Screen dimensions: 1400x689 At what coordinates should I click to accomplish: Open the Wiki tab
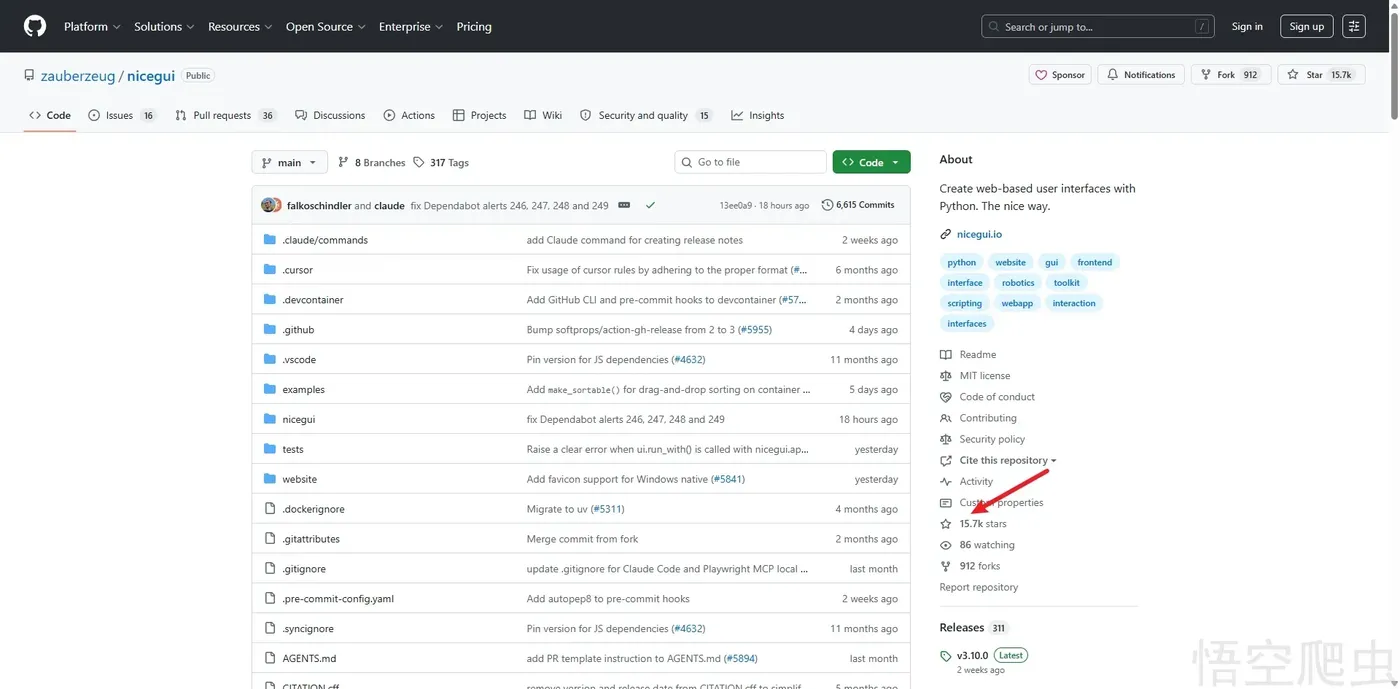click(543, 116)
